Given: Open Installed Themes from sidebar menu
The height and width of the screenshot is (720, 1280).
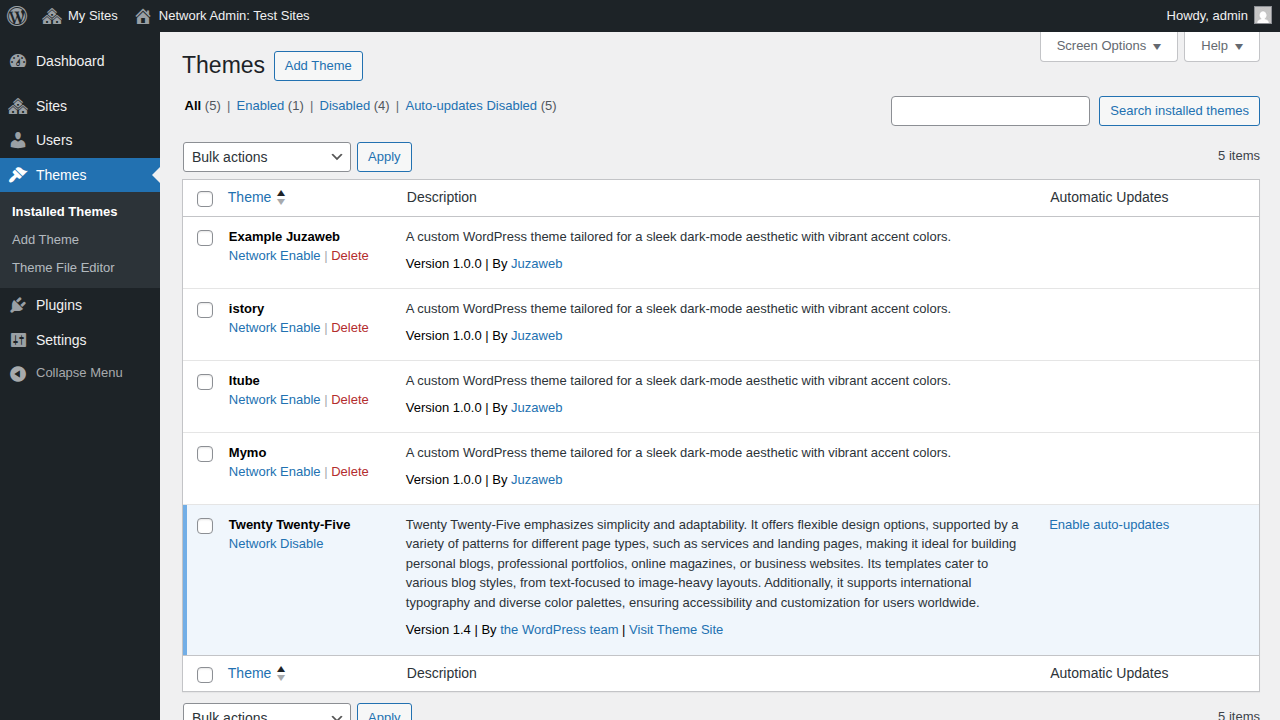Looking at the screenshot, I should [x=64, y=211].
